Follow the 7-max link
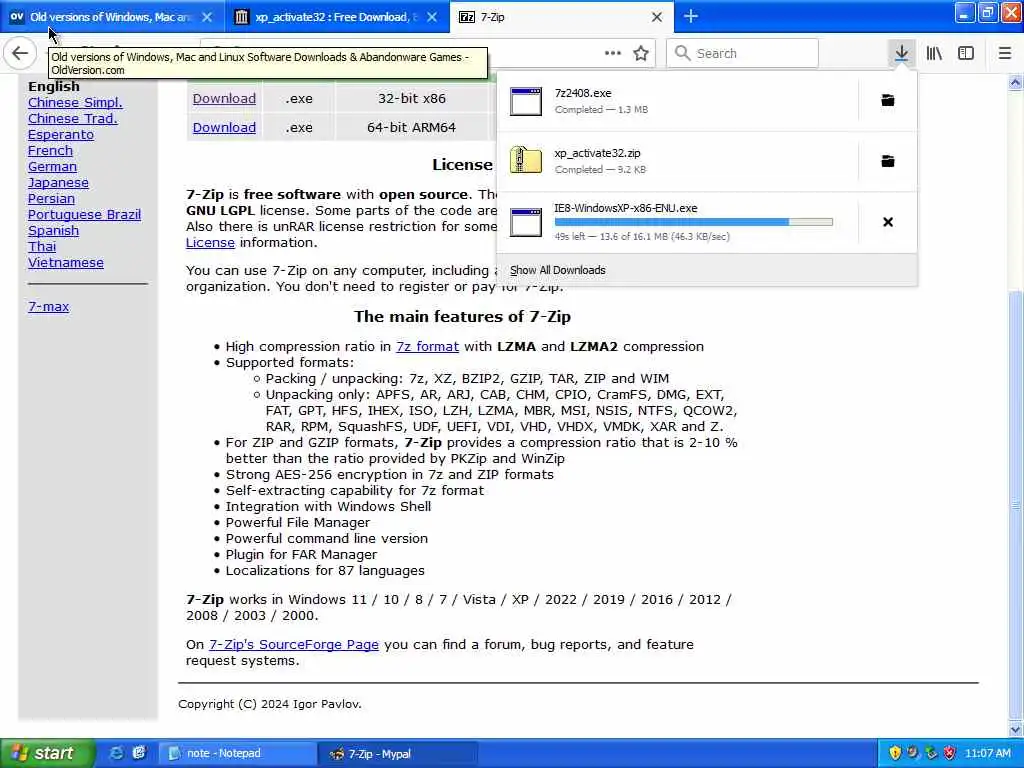This screenshot has height=768, width=1024. (x=48, y=306)
